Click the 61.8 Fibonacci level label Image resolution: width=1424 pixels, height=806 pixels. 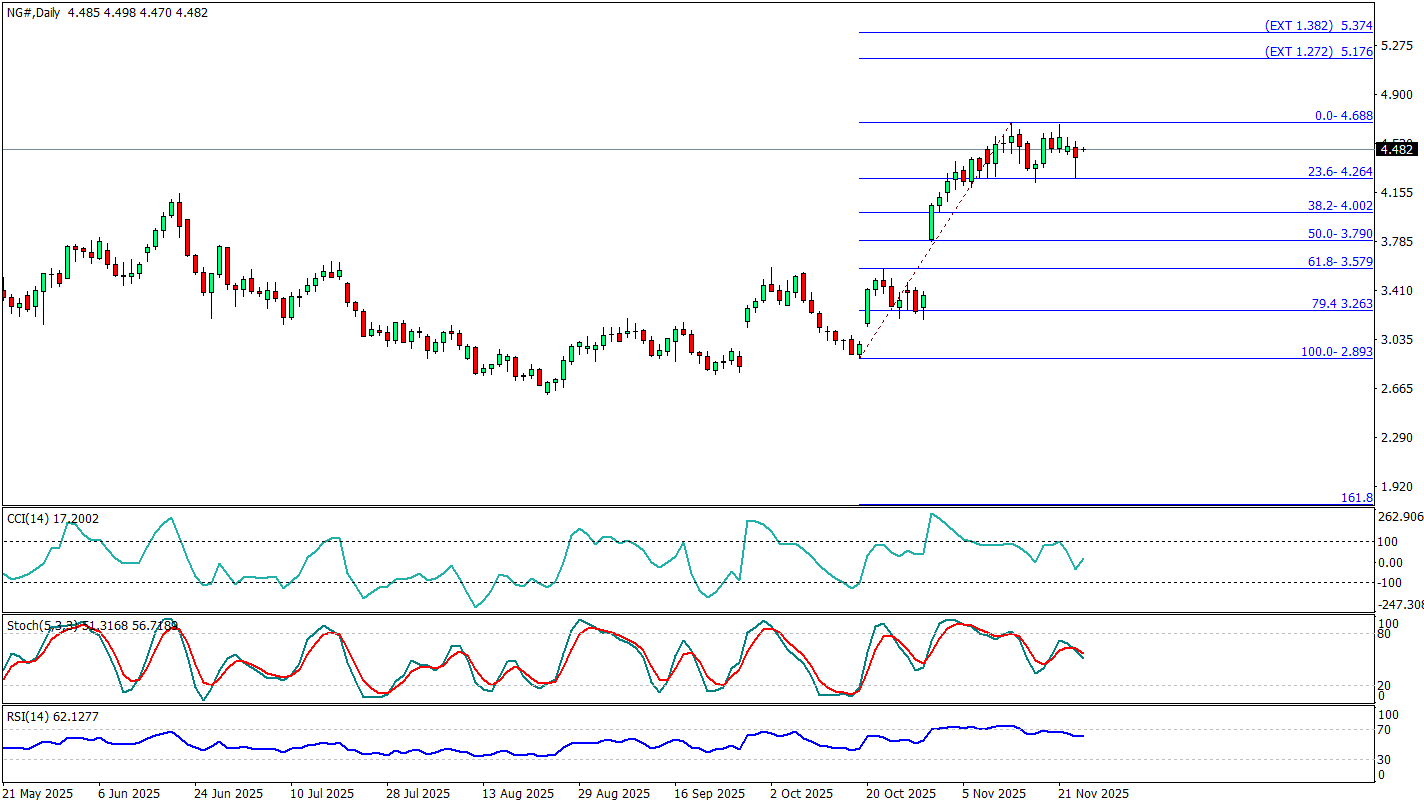[1340, 261]
